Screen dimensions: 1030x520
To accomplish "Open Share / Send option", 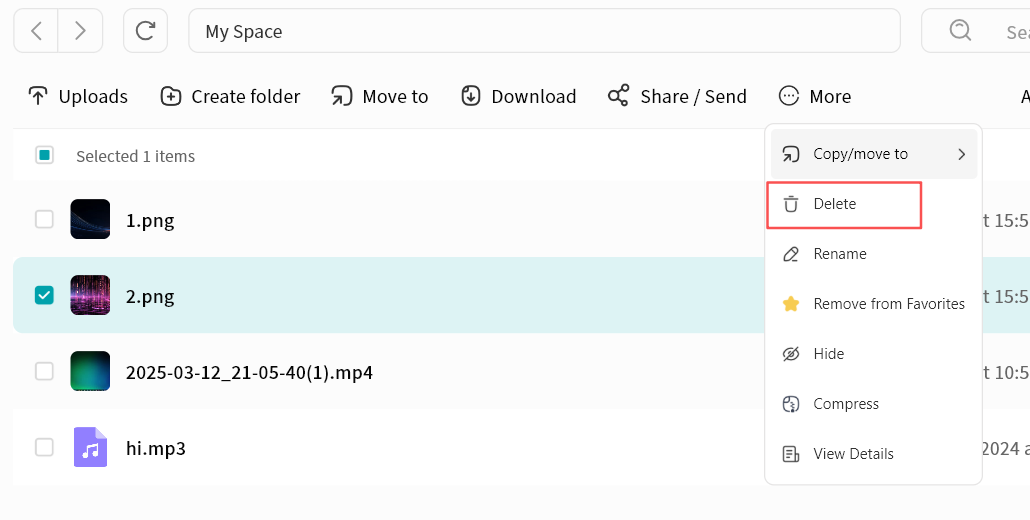I will 677,96.
